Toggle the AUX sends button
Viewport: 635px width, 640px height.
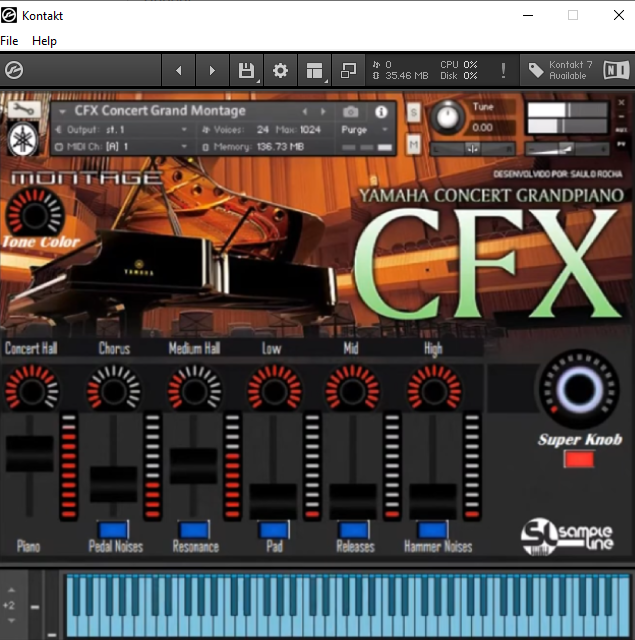(621, 130)
